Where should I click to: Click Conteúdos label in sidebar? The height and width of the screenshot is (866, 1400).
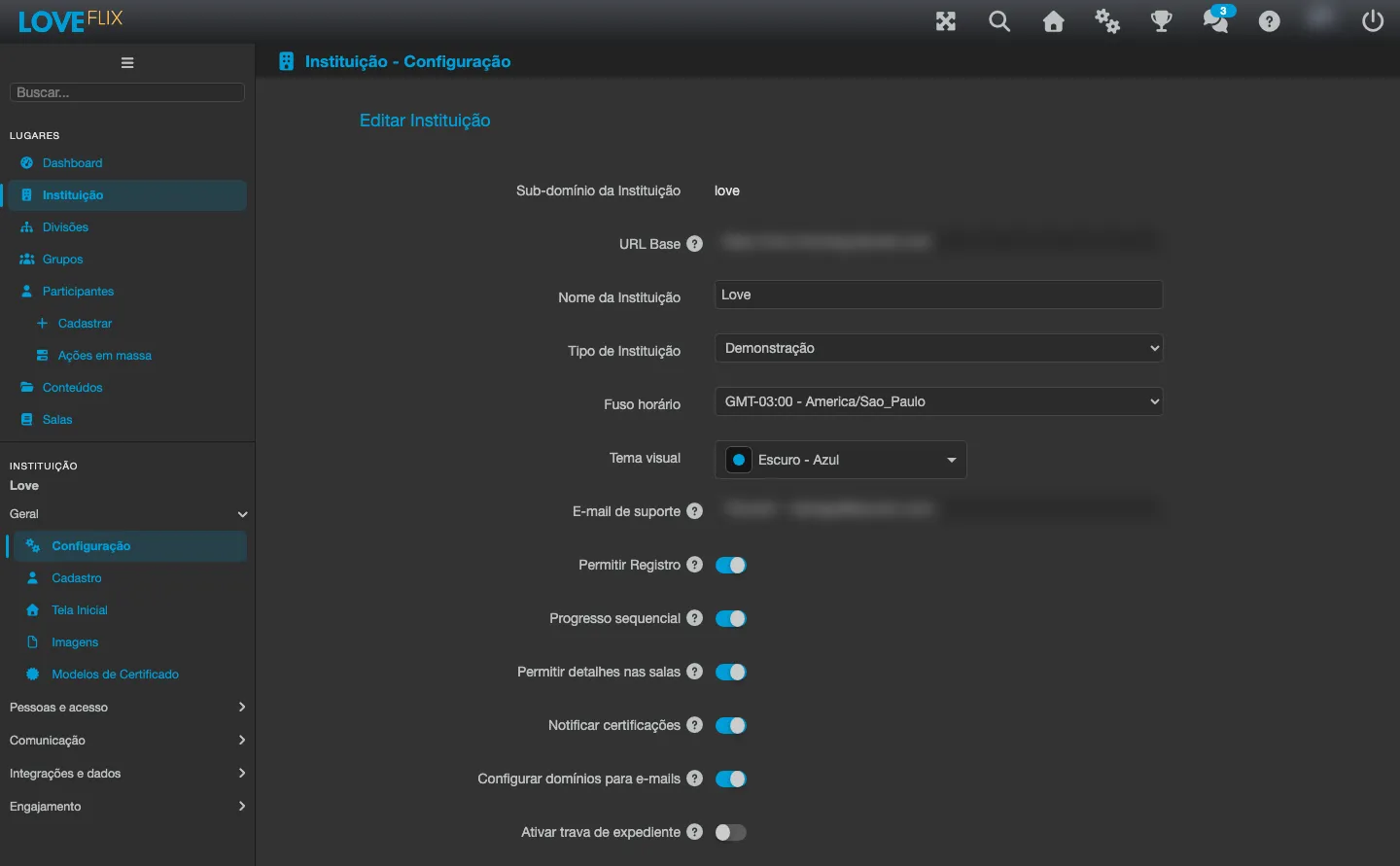click(72, 388)
